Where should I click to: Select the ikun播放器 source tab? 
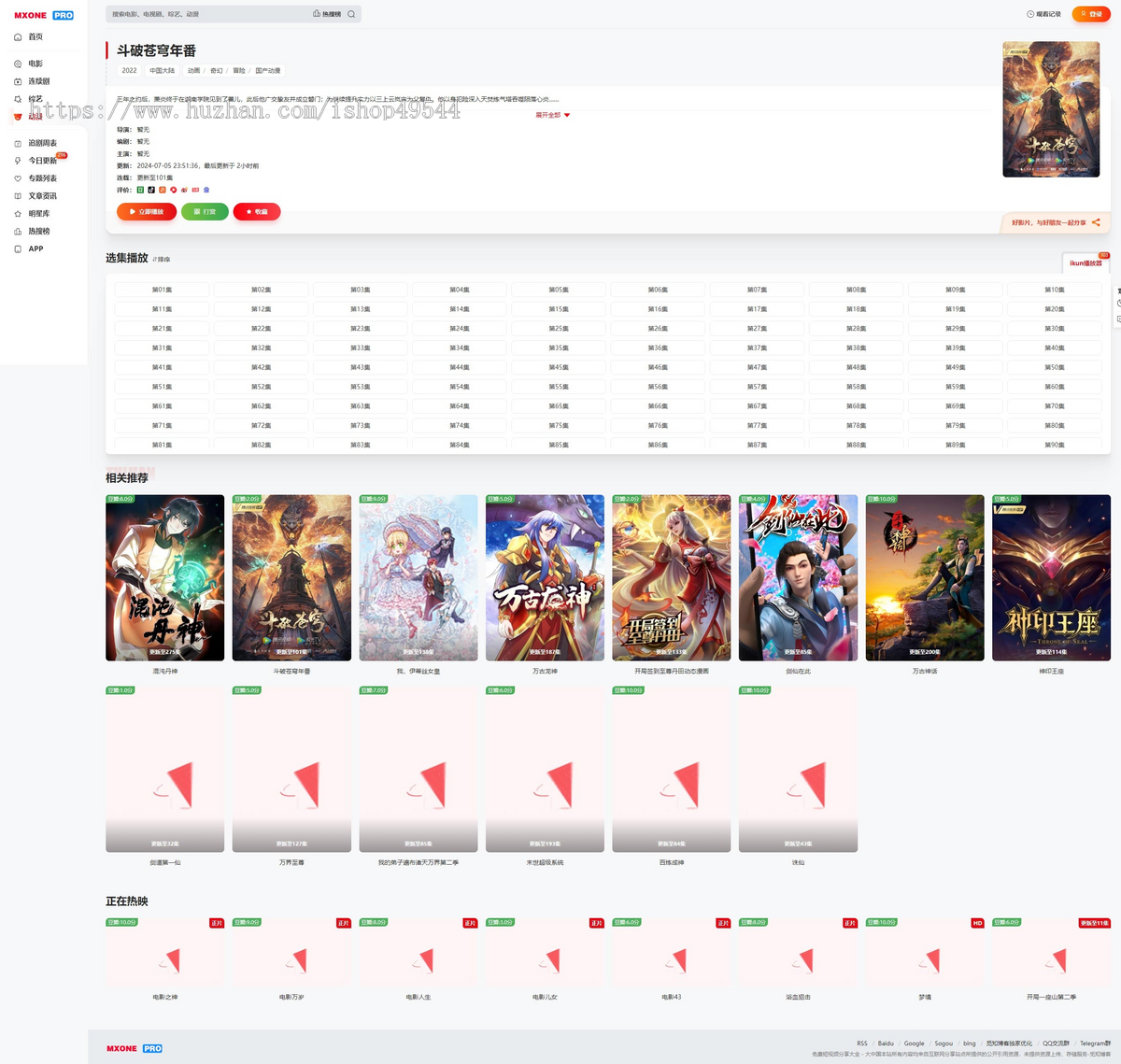[1086, 262]
